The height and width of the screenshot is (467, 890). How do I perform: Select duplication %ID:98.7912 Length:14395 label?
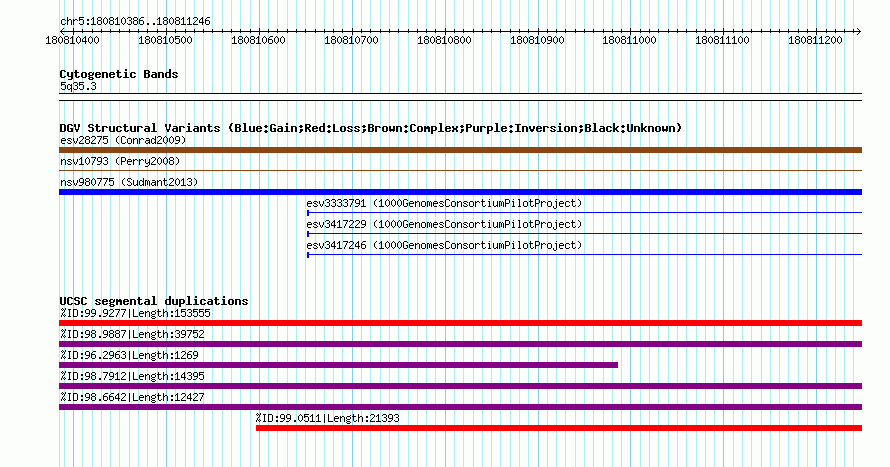pos(132,376)
